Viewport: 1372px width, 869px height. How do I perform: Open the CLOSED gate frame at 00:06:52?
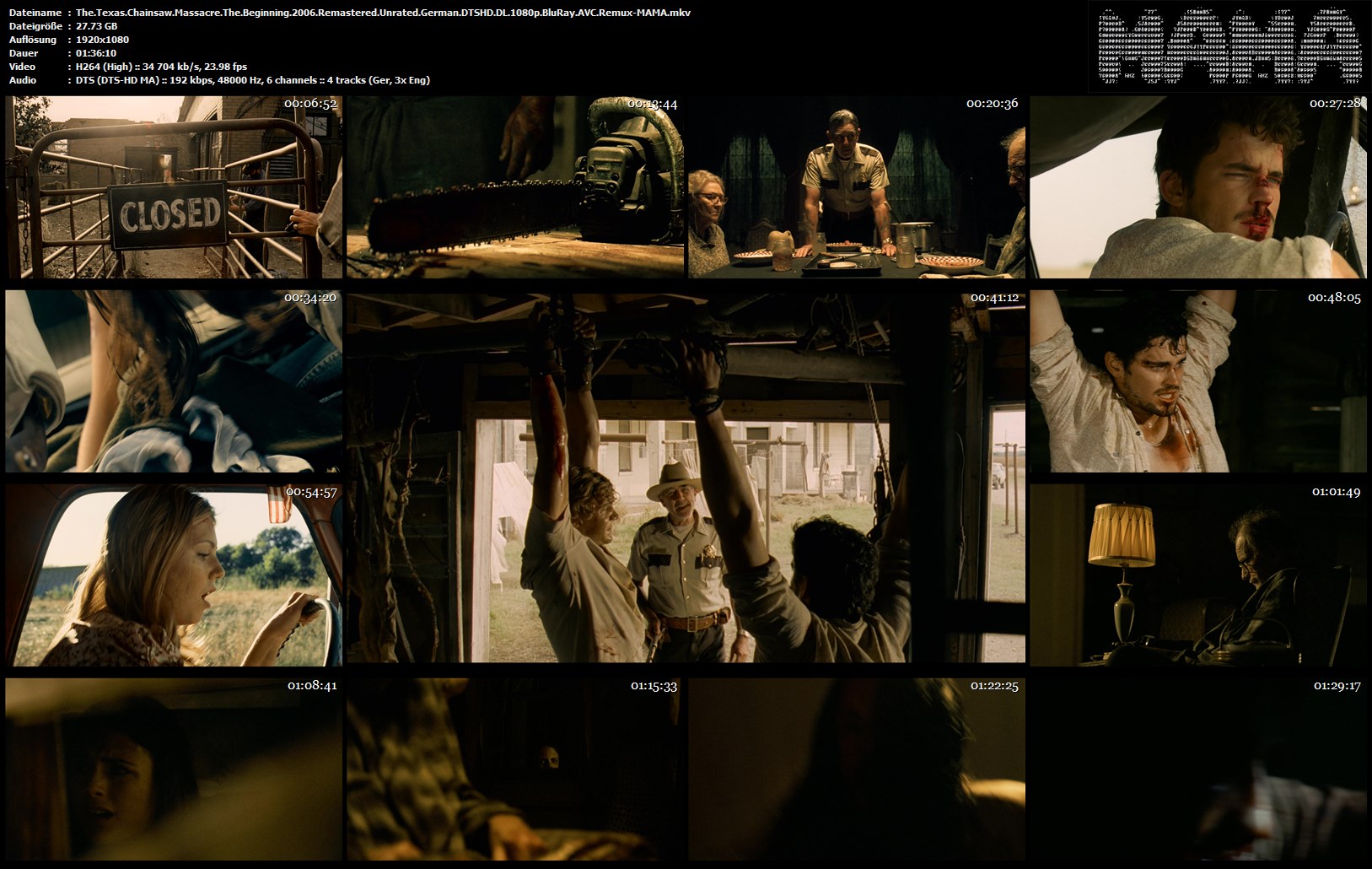pyautogui.click(x=174, y=186)
